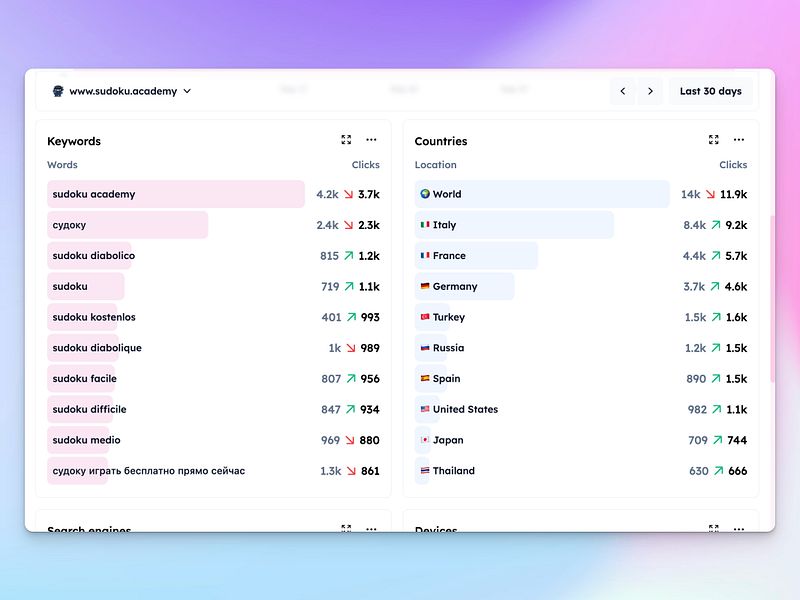Screen dimensions: 800x600
Task: Click the Russia flag icon
Action: click(x=425, y=347)
